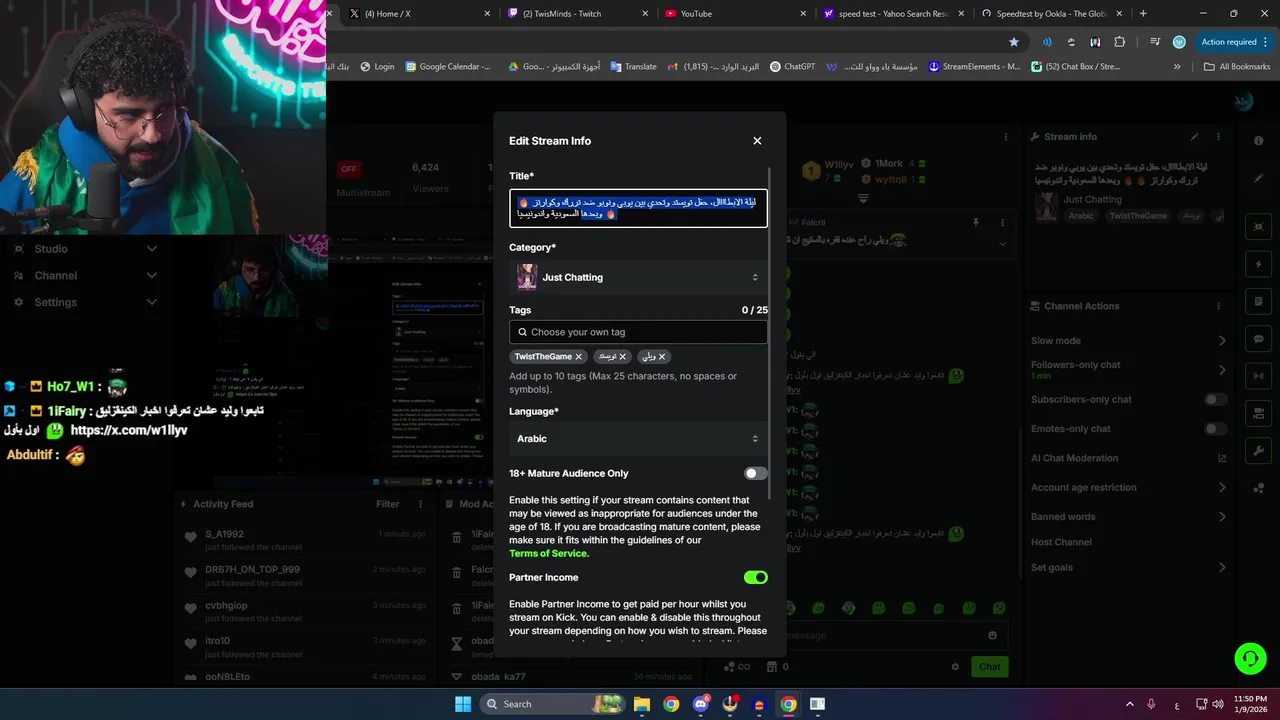Click the taskbar volume icon

coord(1219,704)
